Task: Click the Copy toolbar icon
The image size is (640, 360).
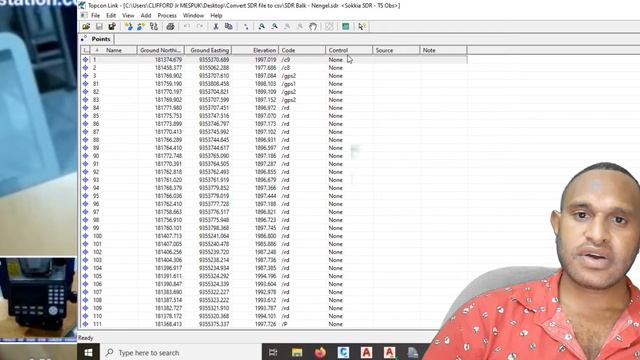Action: click(229, 27)
